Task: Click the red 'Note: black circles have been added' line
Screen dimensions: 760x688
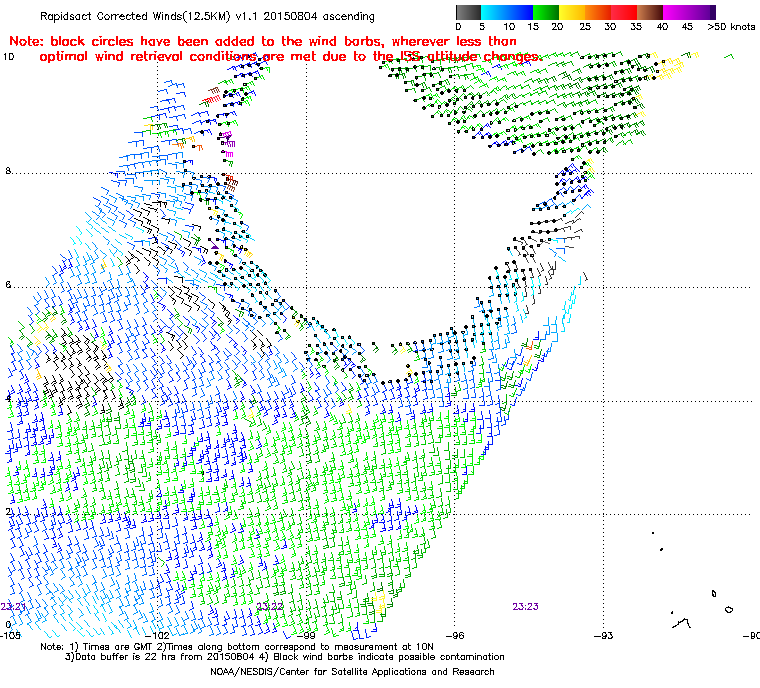Action: [263, 41]
